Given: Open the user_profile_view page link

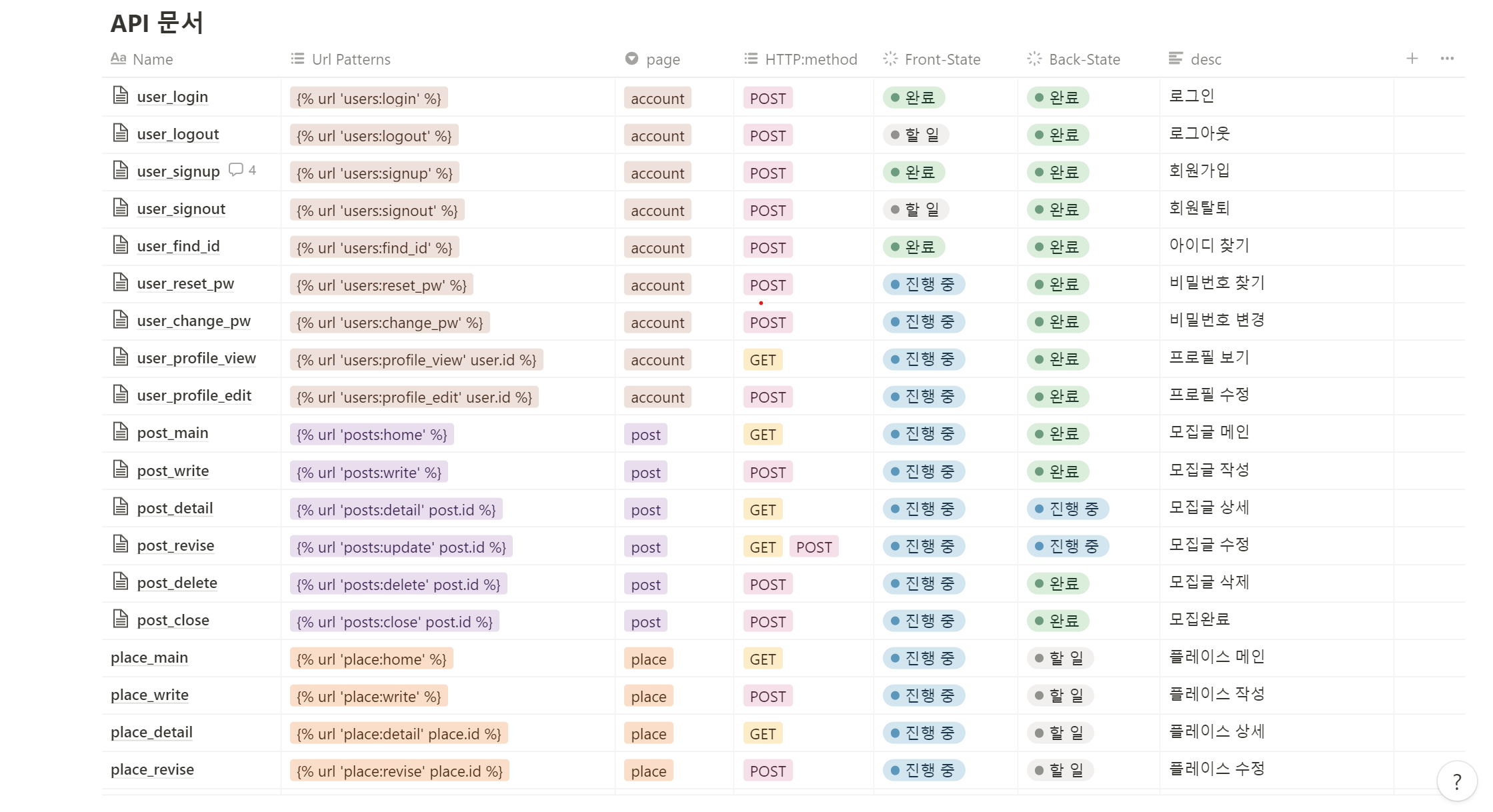Looking at the screenshot, I should point(196,359).
